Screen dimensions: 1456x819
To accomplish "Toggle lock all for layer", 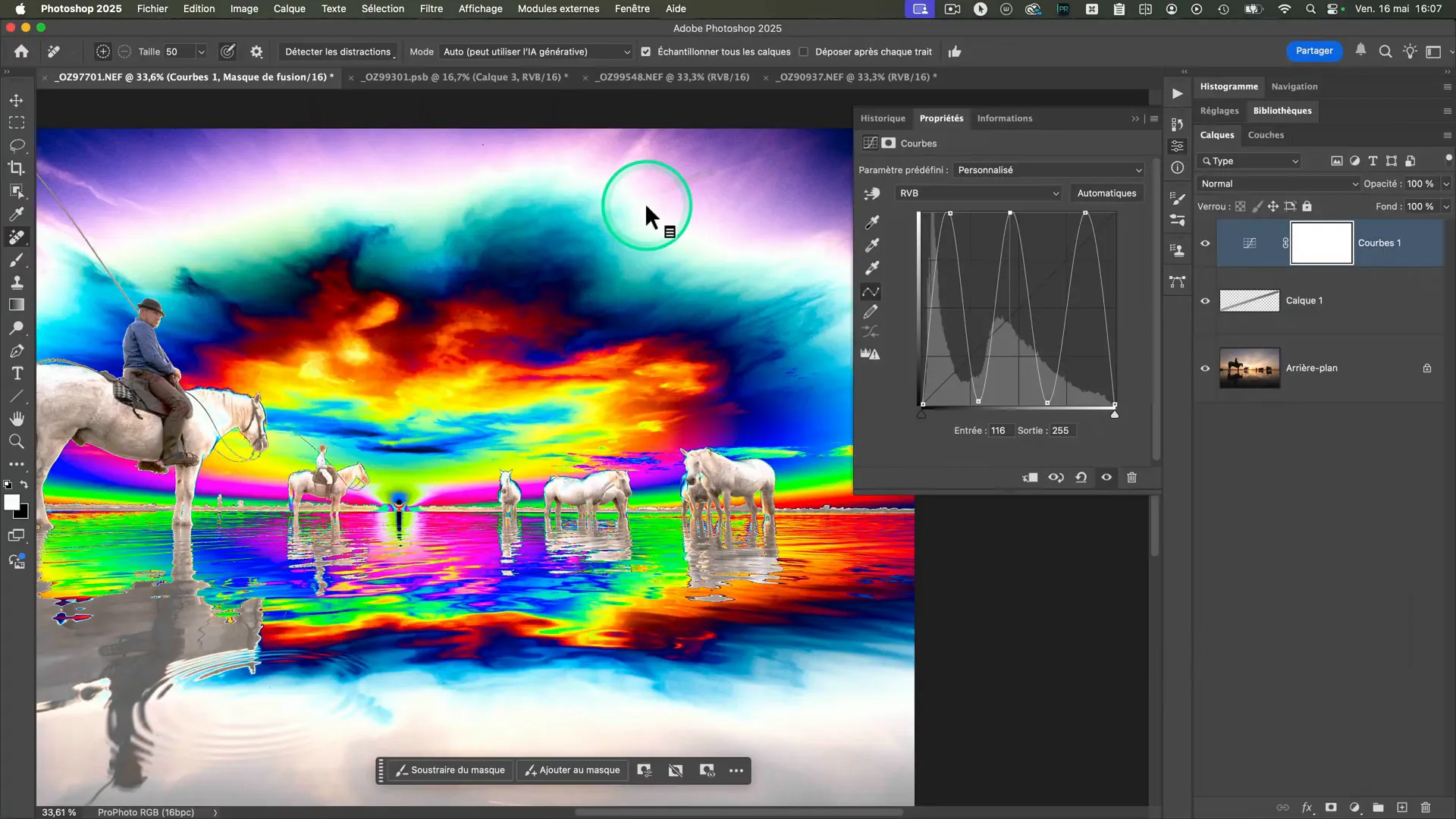I will pos(1307,206).
